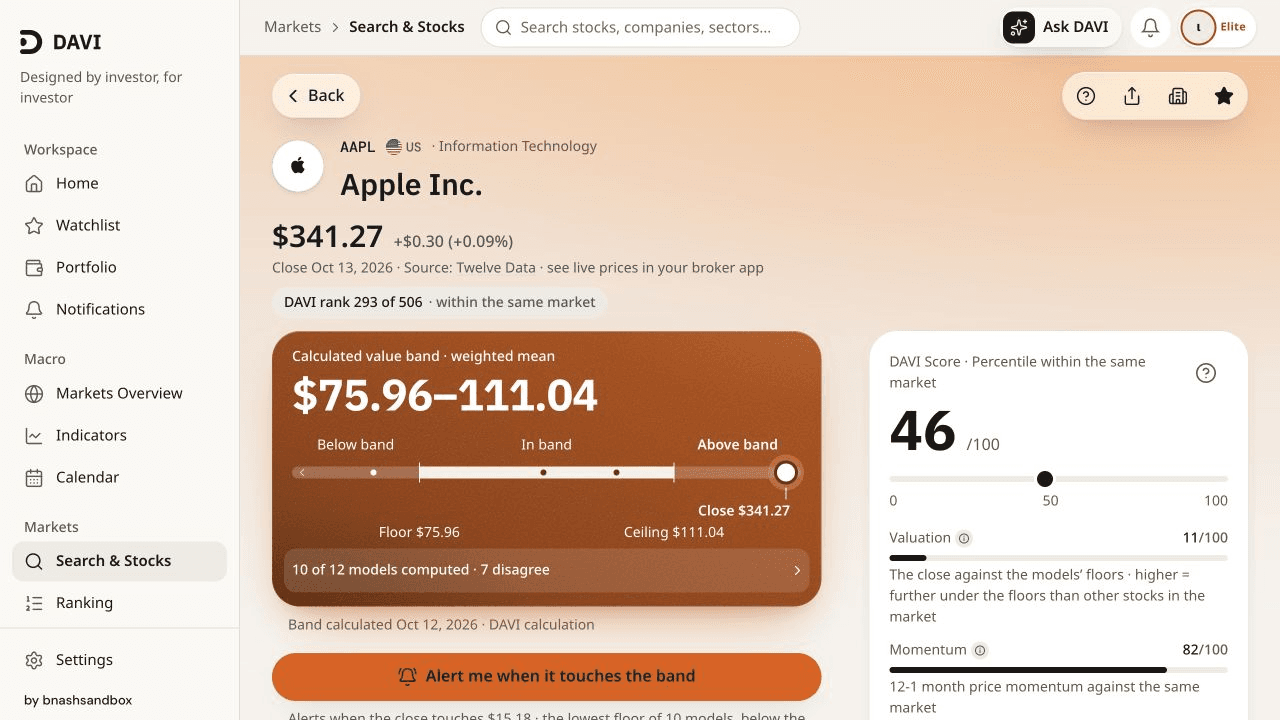
Task: Open Settings in sidebar
Action: click(120, 660)
